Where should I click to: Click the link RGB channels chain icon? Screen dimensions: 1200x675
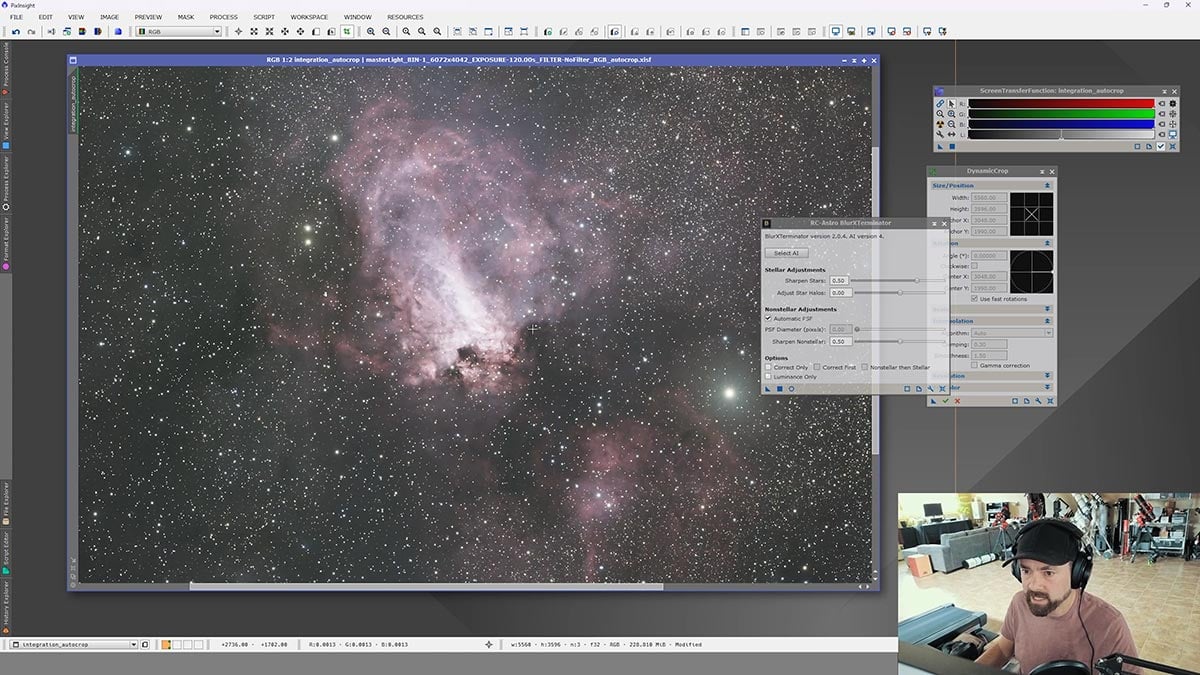point(940,103)
